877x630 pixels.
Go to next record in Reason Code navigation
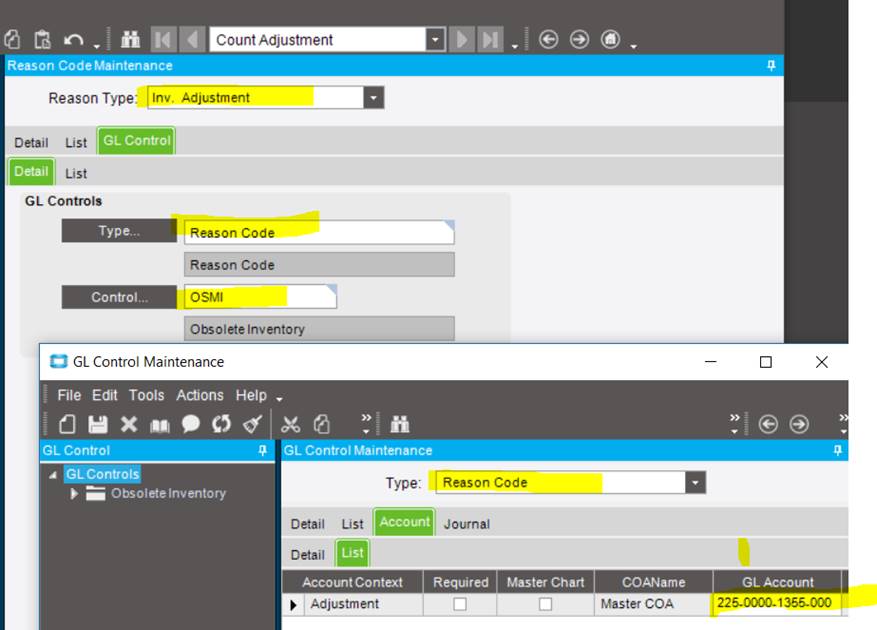[462, 40]
